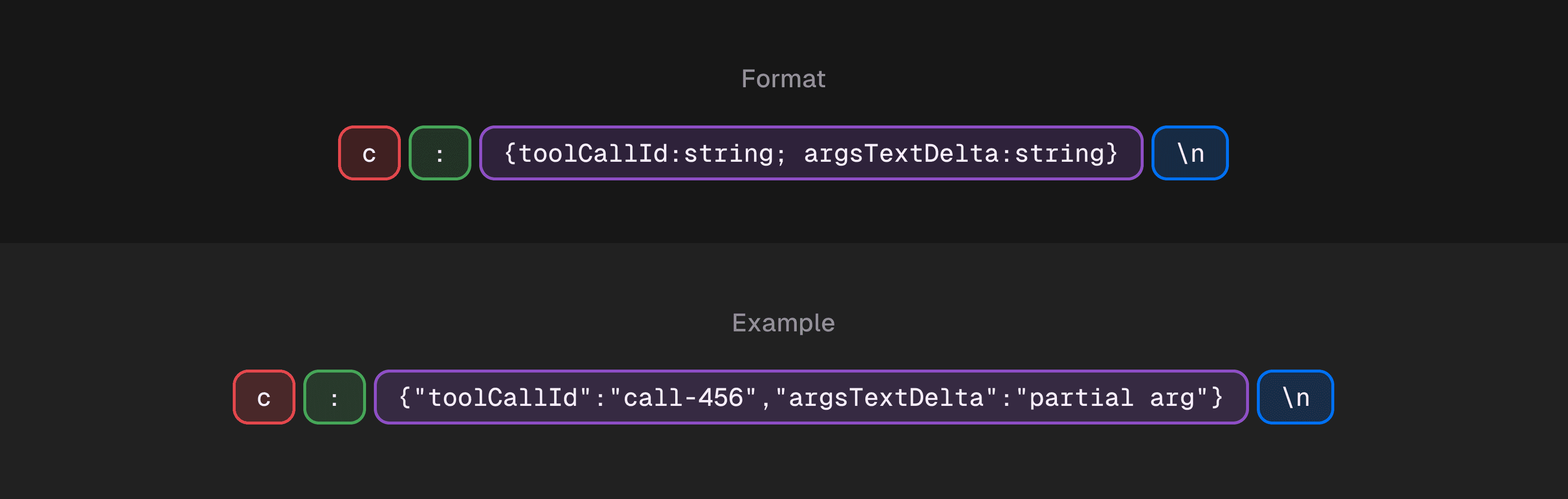
Task: Click the closing curly brace in Format box
Action: click(x=1111, y=153)
